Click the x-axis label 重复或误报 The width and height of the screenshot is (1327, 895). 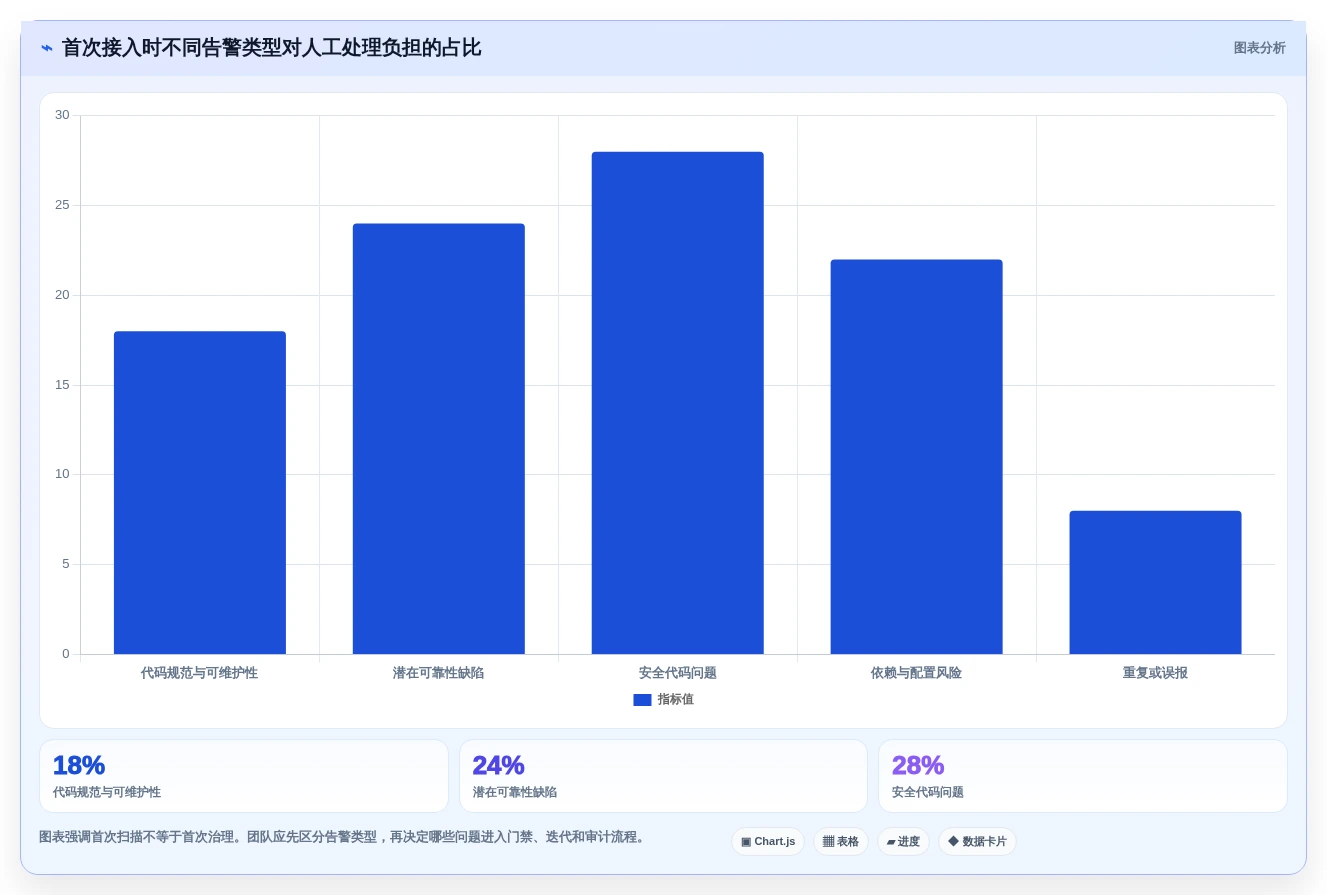click(1155, 673)
